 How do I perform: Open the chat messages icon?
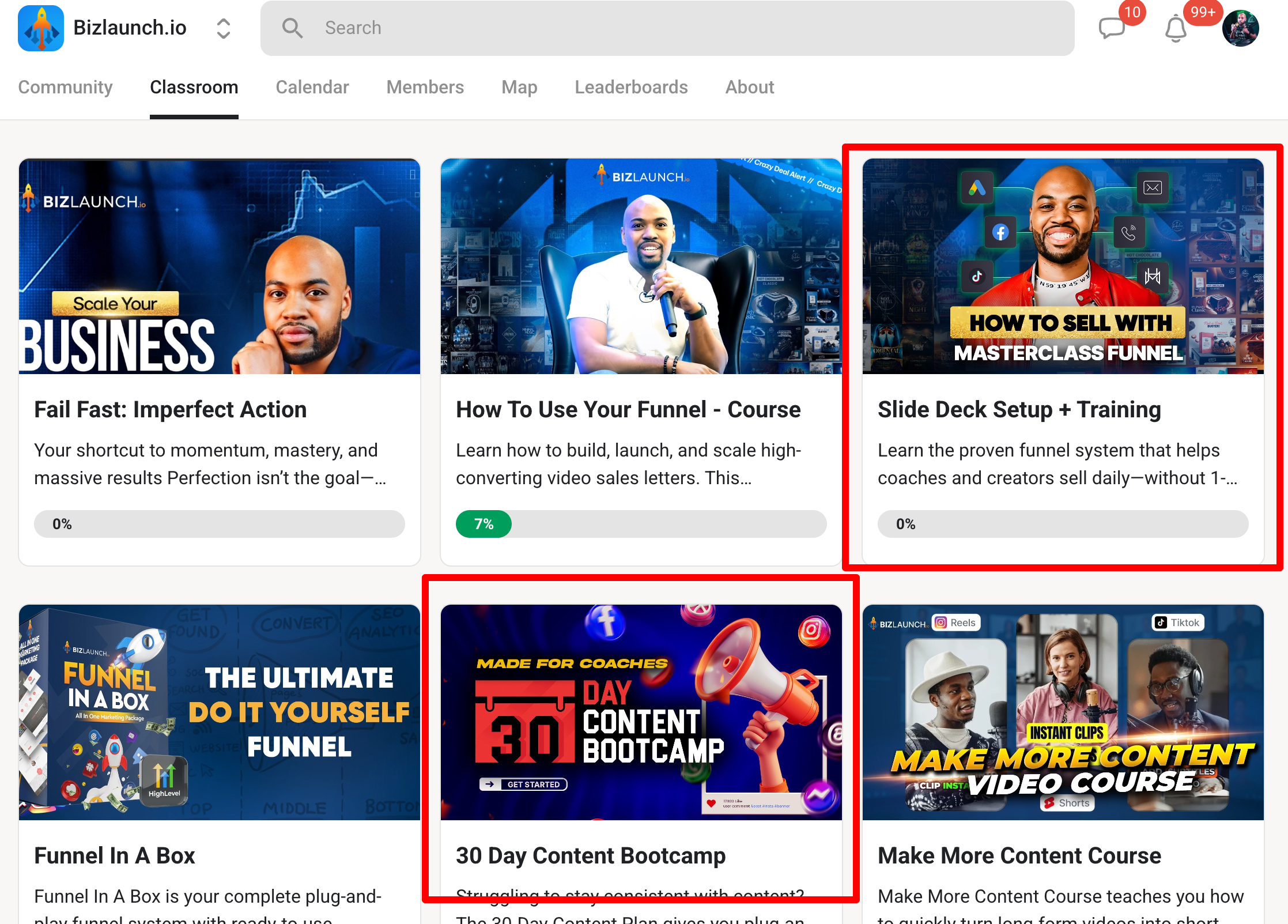pos(1112,28)
